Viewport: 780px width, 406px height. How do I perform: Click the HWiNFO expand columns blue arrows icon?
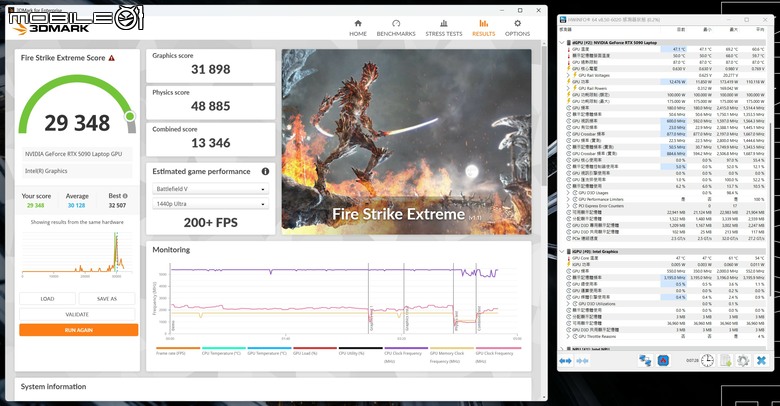point(566,361)
